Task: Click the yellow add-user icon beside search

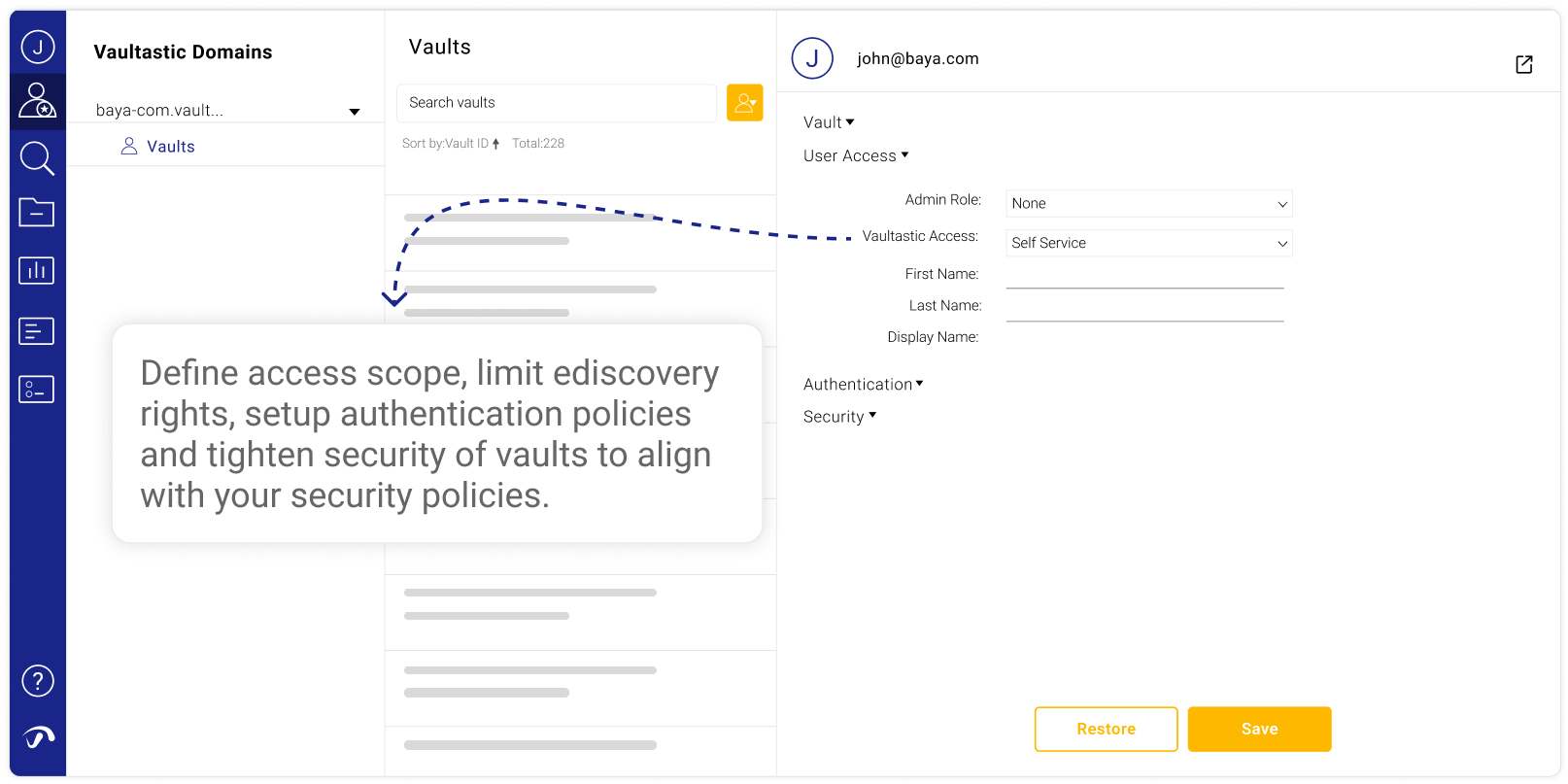Action: [744, 102]
